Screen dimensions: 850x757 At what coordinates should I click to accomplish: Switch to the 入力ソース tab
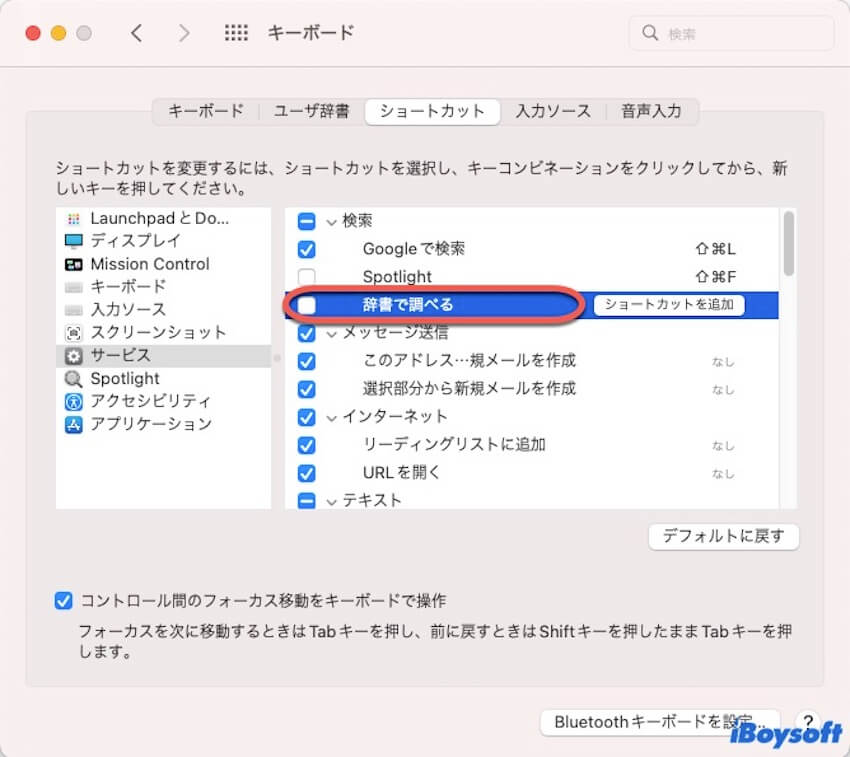553,111
